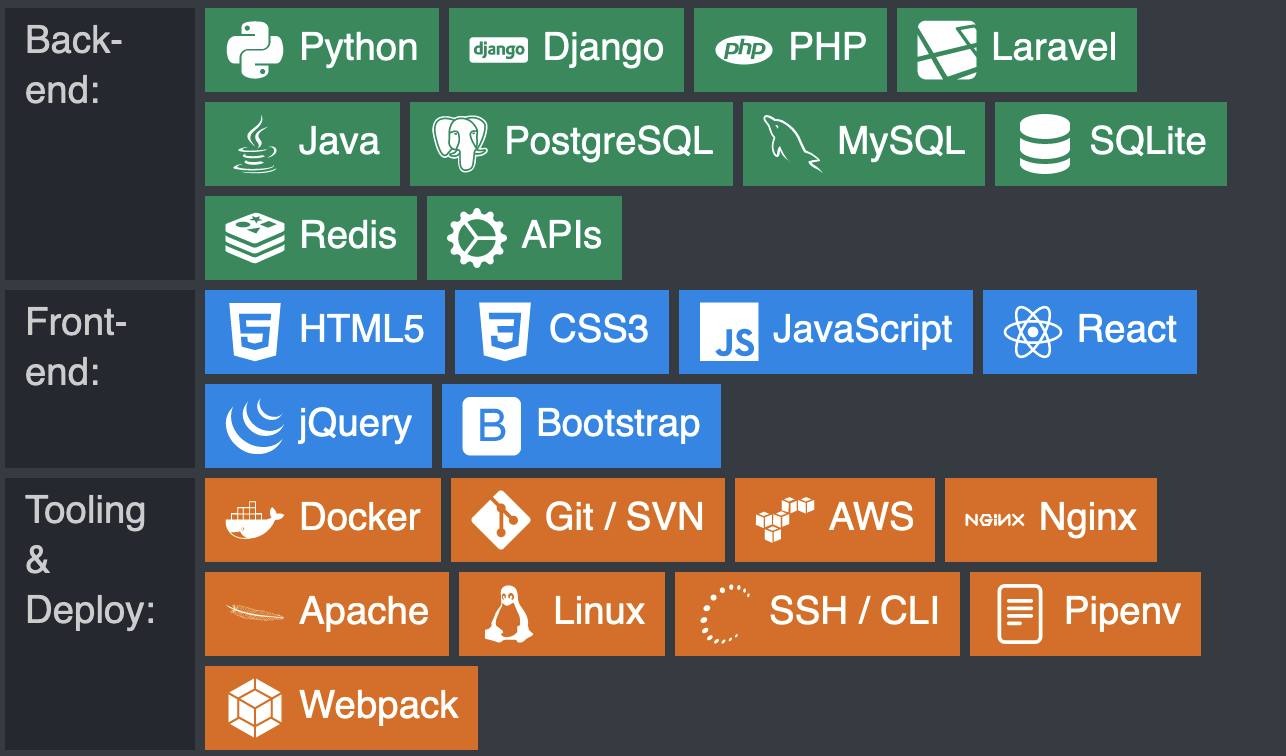Click the Bootstrap B icon
The width and height of the screenshot is (1286, 756).
pyautogui.click(x=492, y=426)
